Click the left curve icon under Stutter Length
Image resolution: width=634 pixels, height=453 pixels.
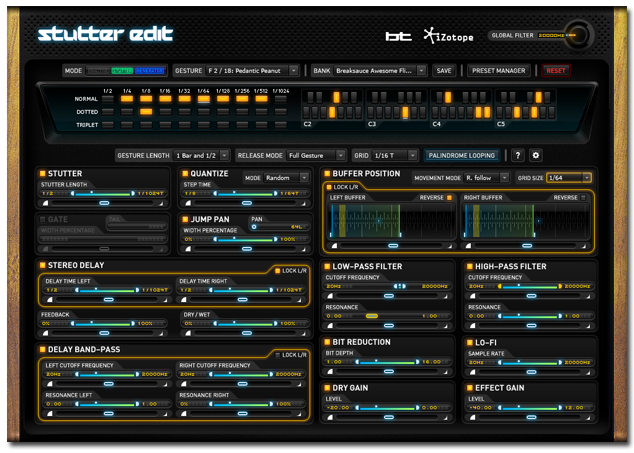[46, 203]
